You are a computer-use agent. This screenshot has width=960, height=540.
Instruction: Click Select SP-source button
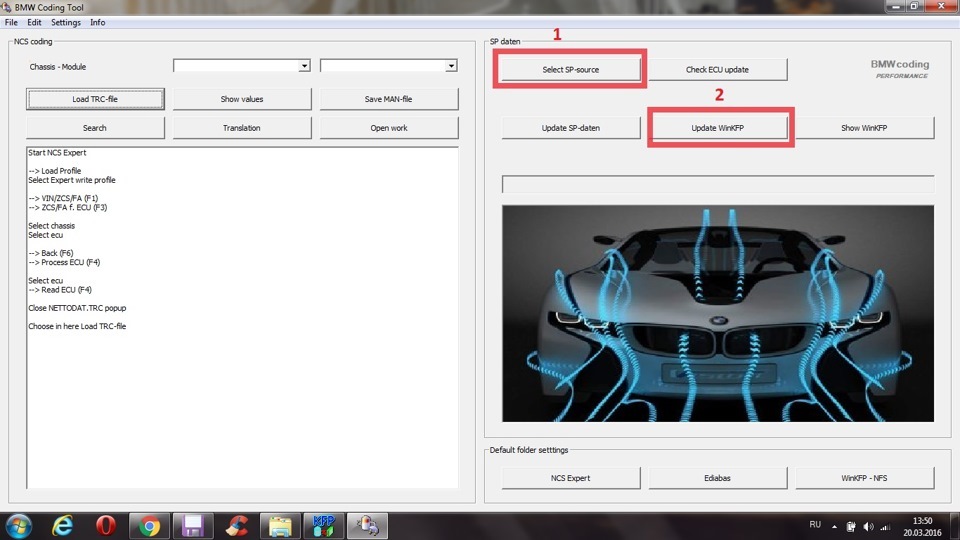point(571,70)
